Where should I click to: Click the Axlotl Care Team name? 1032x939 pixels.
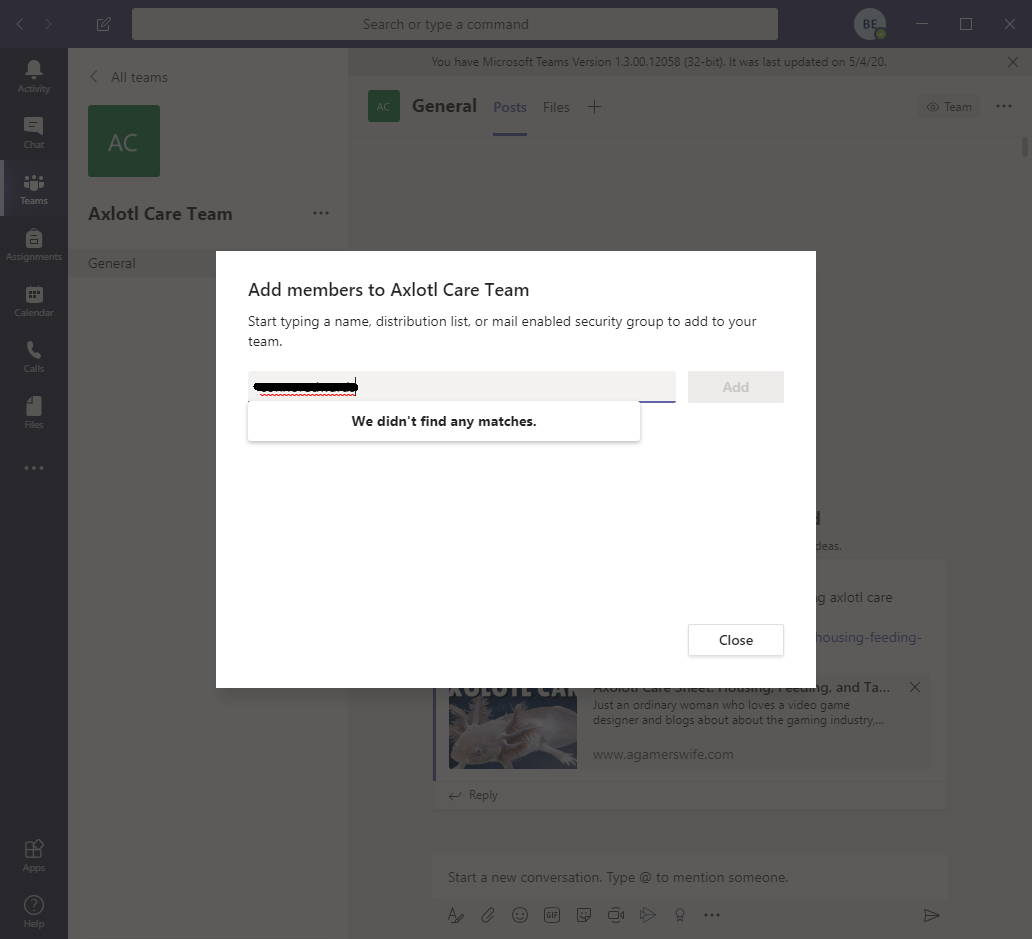[x=161, y=214]
